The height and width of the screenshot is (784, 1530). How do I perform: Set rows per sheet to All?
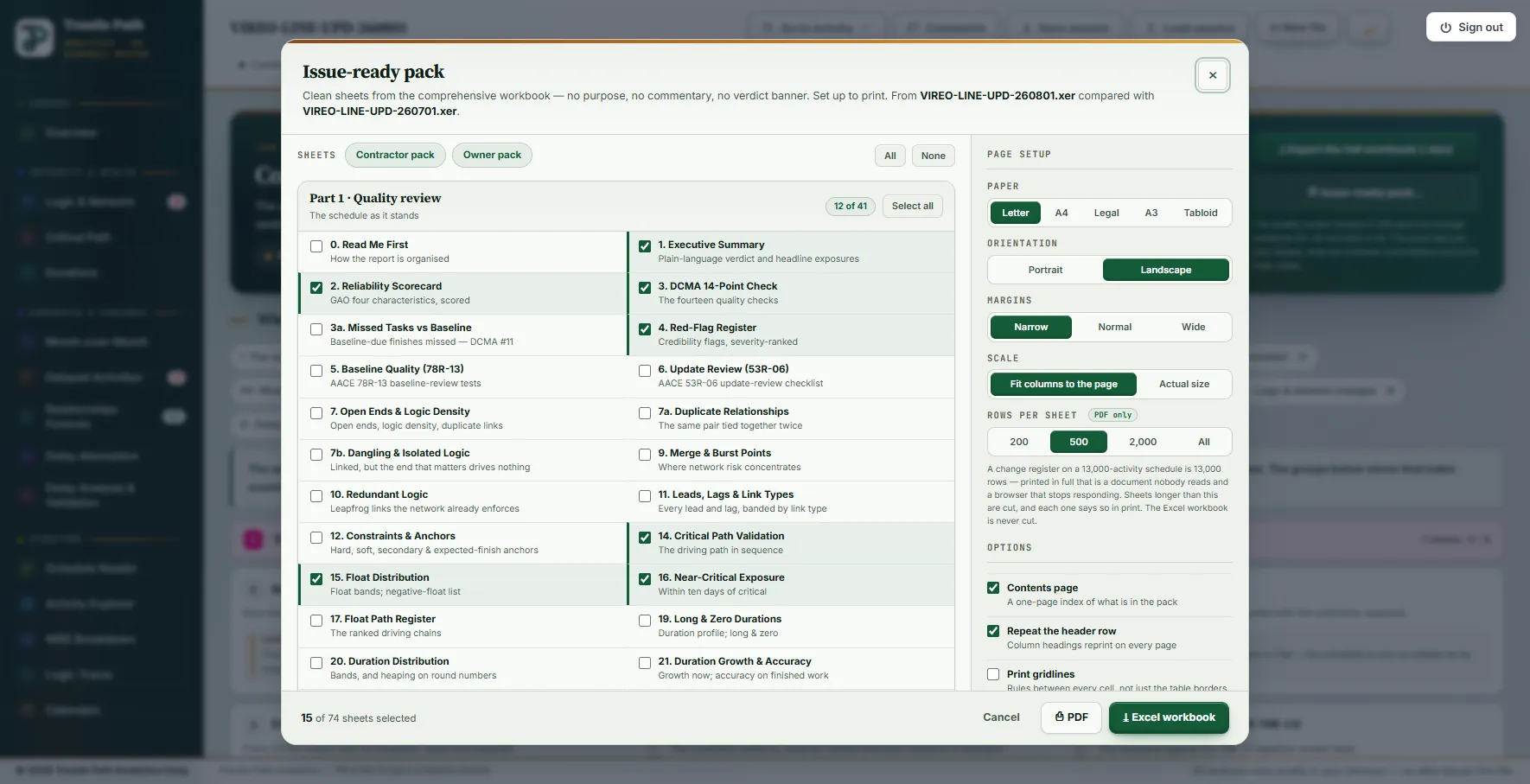pyautogui.click(x=1203, y=442)
